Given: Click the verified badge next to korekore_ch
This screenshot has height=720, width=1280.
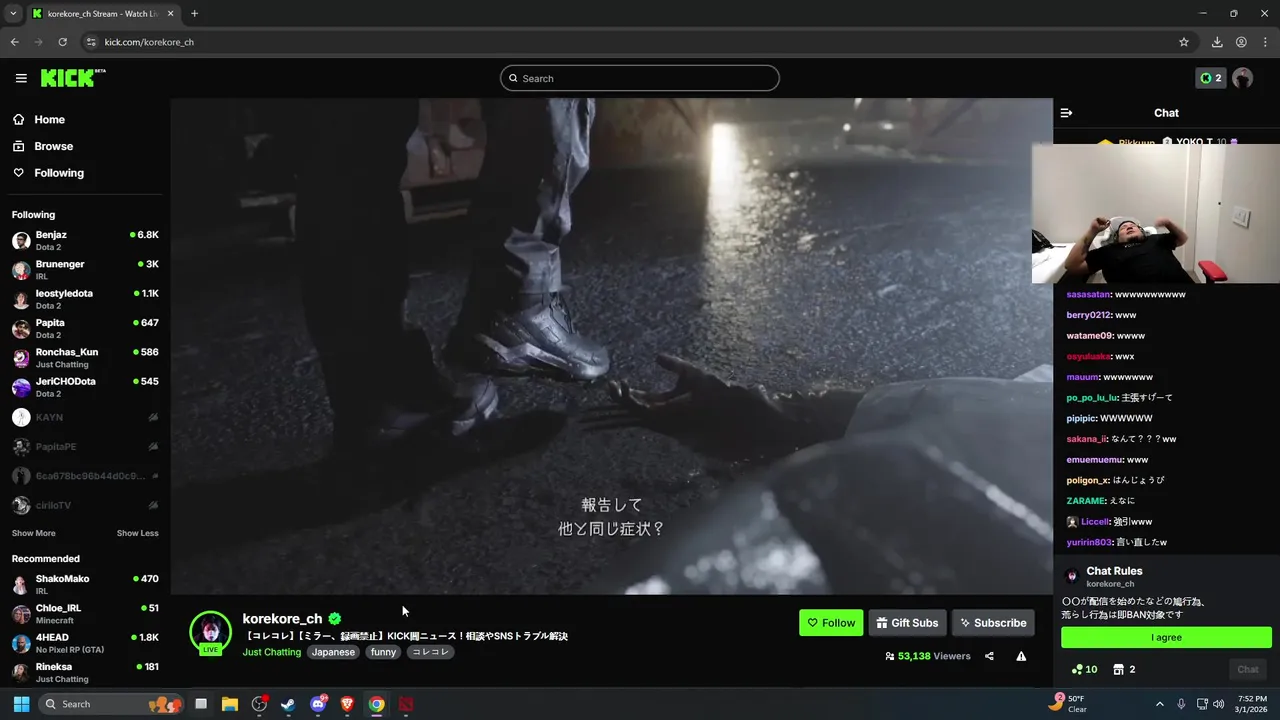Looking at the screenshot, I should pos(335,619).
